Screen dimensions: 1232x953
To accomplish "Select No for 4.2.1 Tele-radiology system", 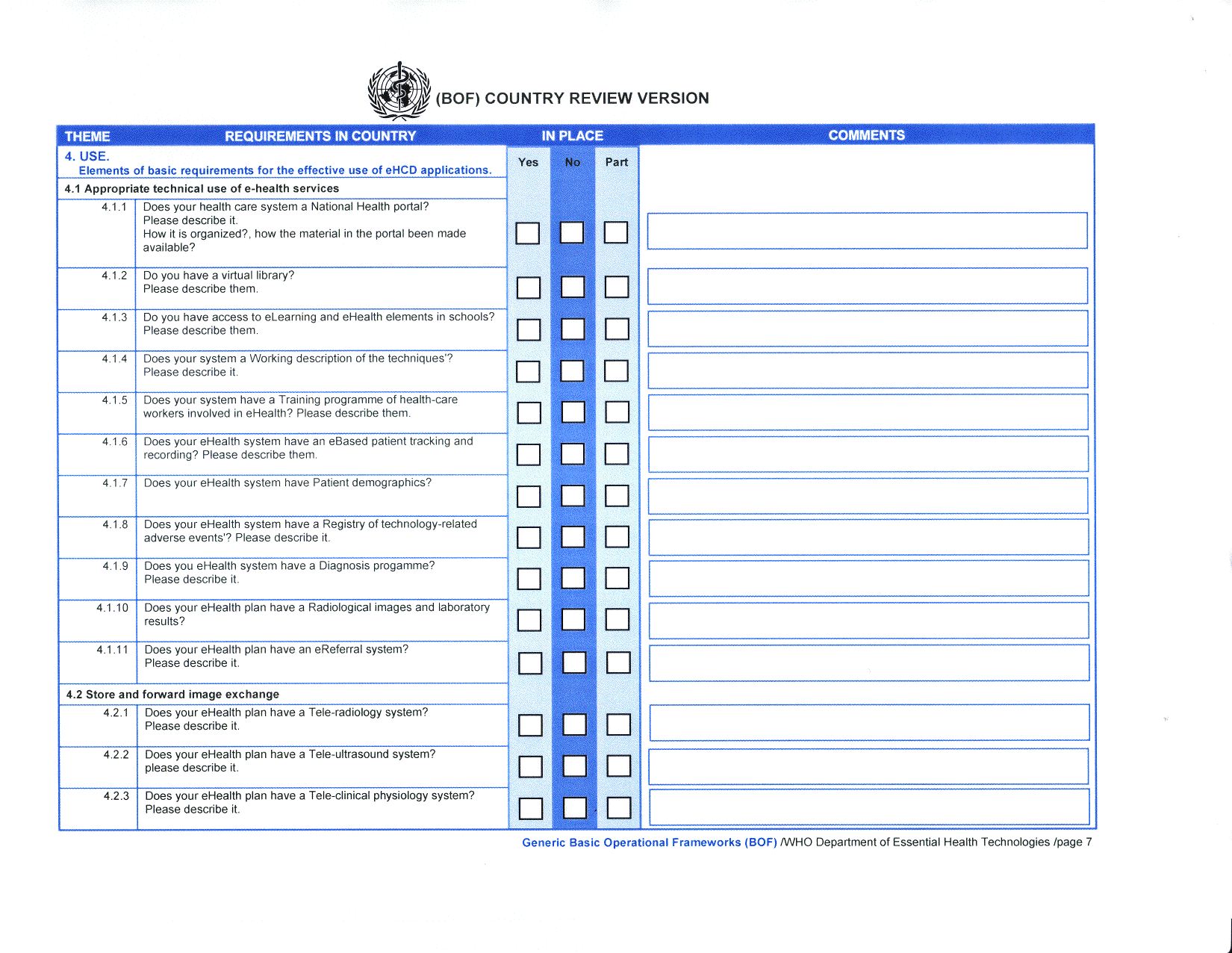I will (x=574, y=725).
